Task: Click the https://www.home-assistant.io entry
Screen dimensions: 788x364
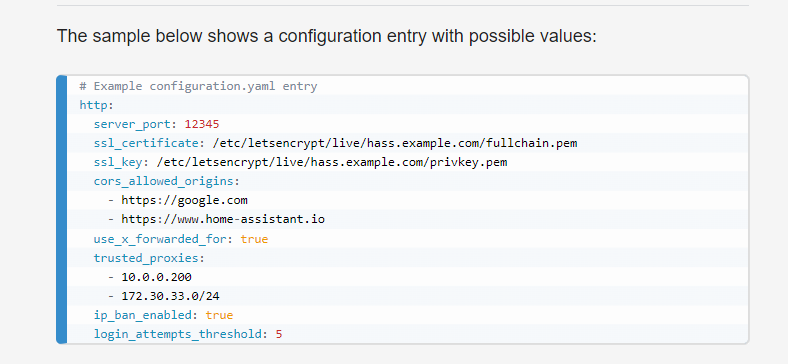Action: pyautogui.click(x=223, y=220)
